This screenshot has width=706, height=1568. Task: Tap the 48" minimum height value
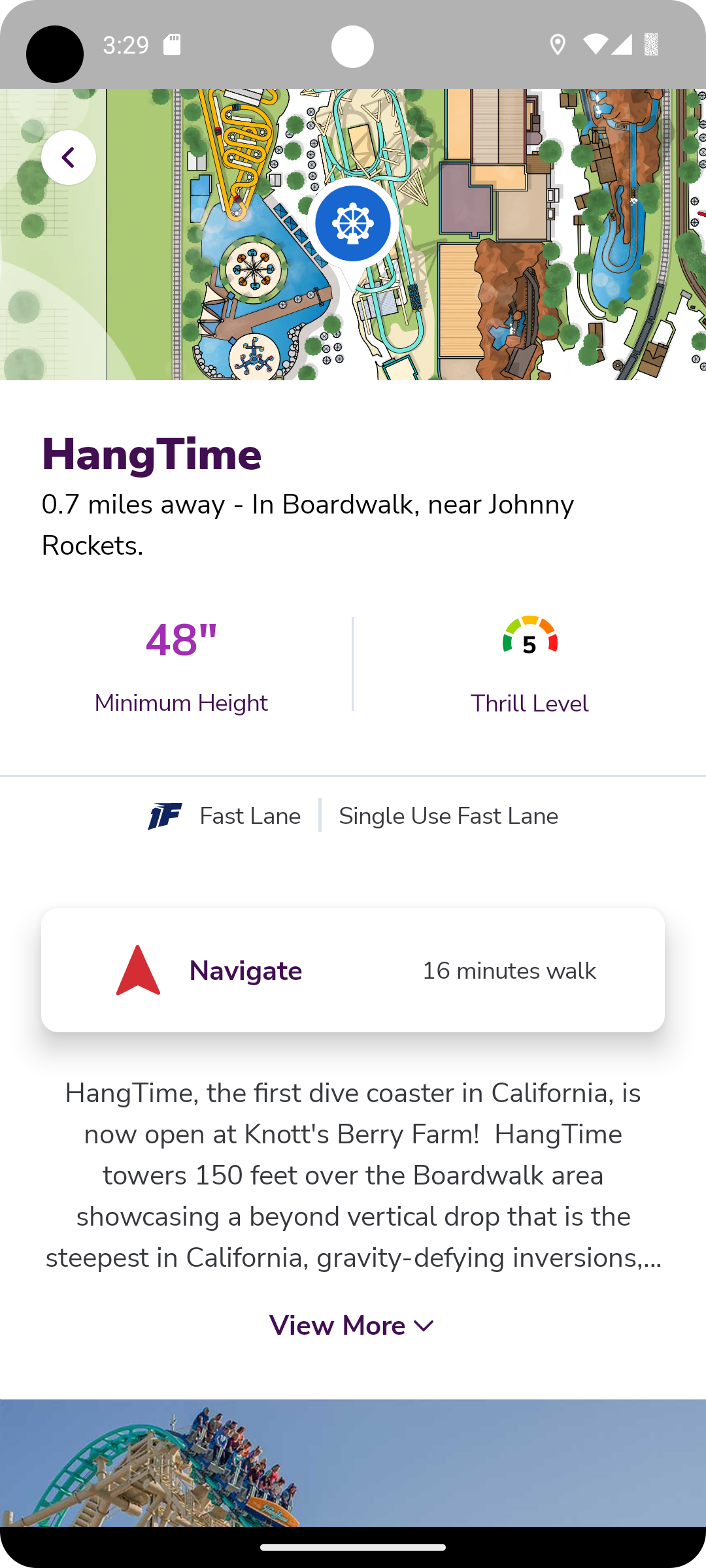[x=181, y=640]
